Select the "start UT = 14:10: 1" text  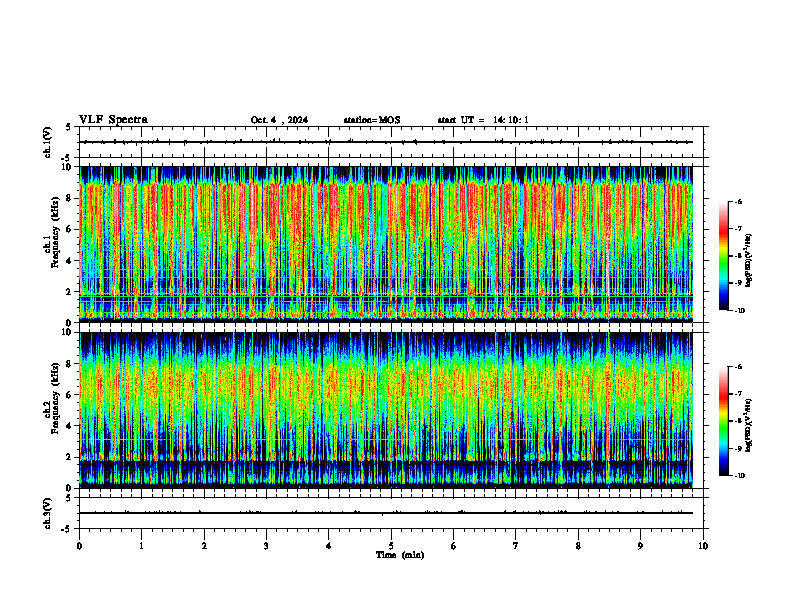click(x=483, y=120)
